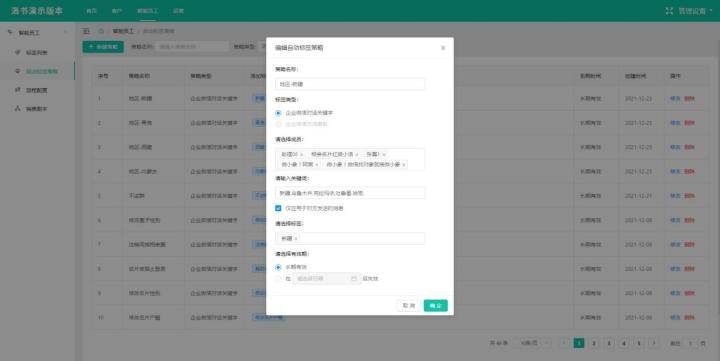
Task: Click blue edit link in table row 4
Action: pos(675,171)
